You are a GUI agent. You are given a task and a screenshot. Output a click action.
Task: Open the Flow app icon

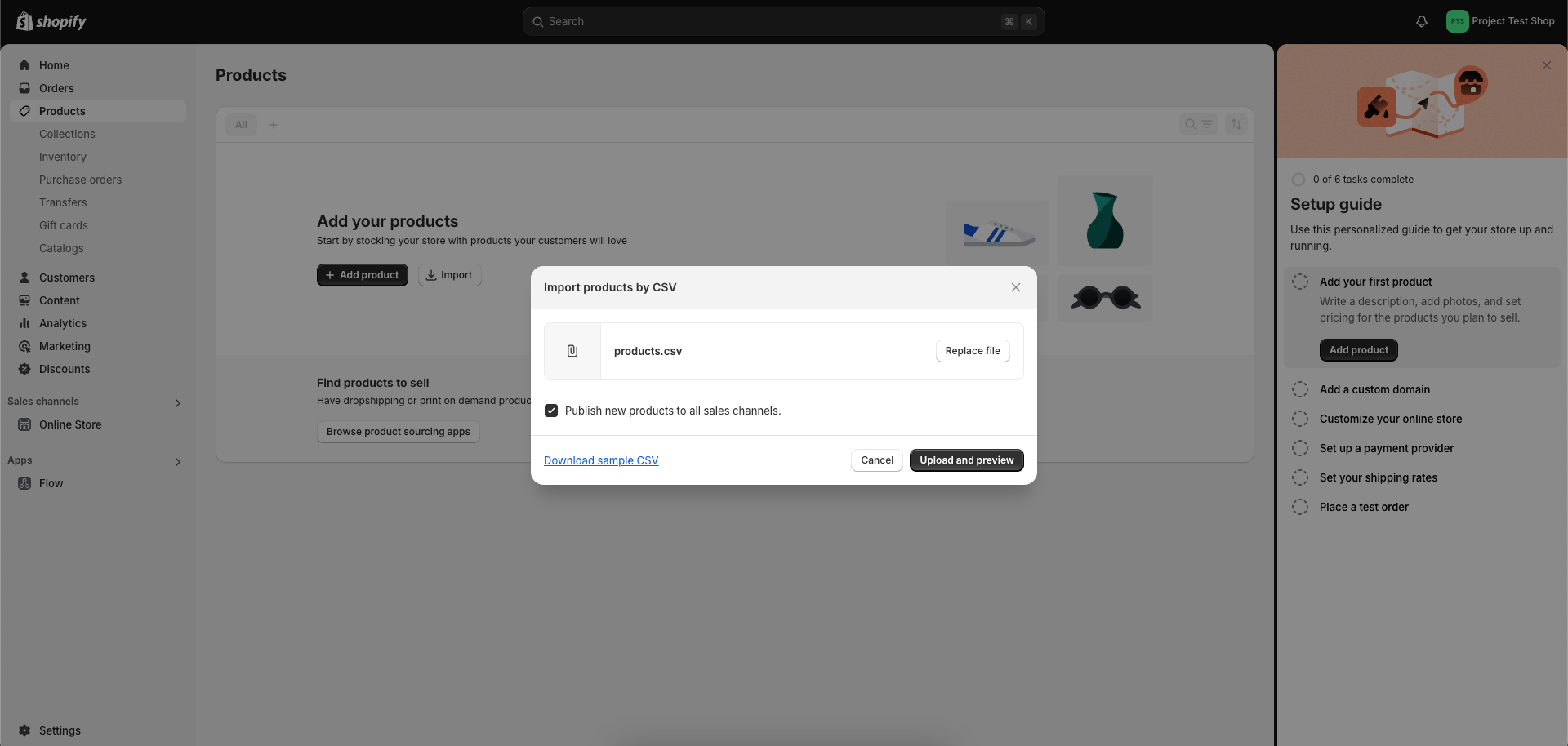click(25, 483)
